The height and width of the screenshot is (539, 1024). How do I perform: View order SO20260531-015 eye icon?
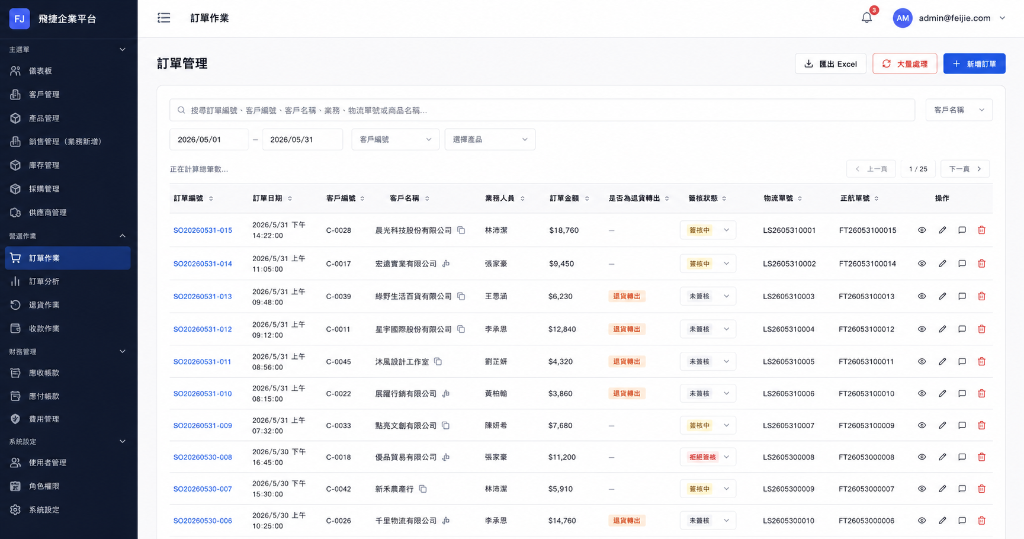921,231
